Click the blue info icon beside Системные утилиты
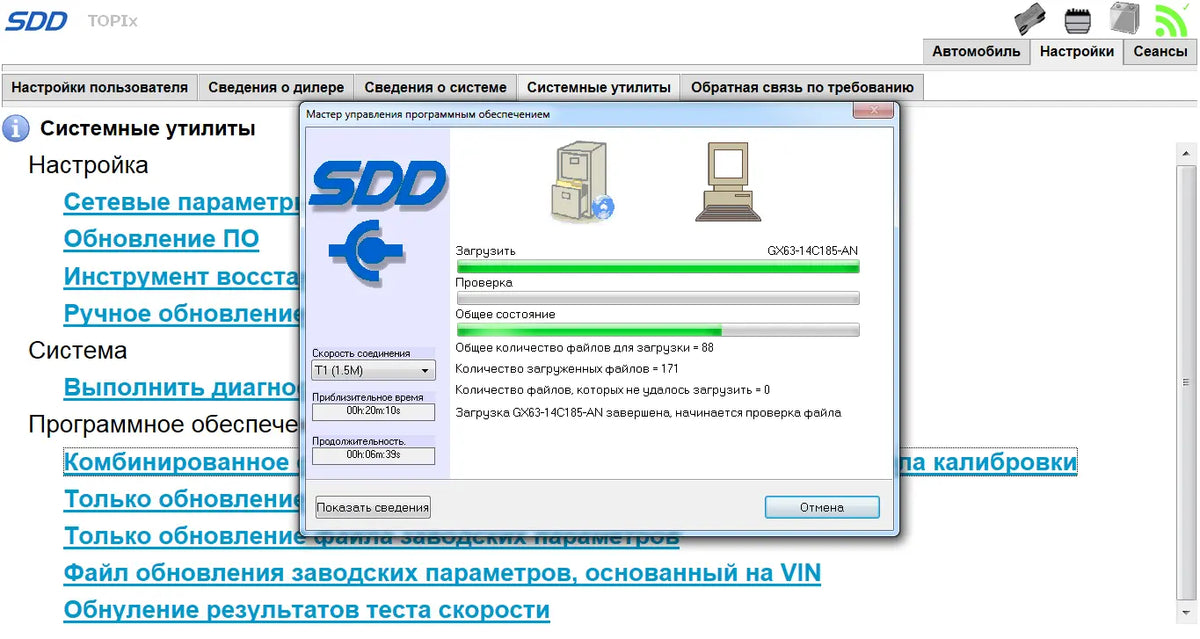This screenshot has width=1200, height=639. point(15,128)
